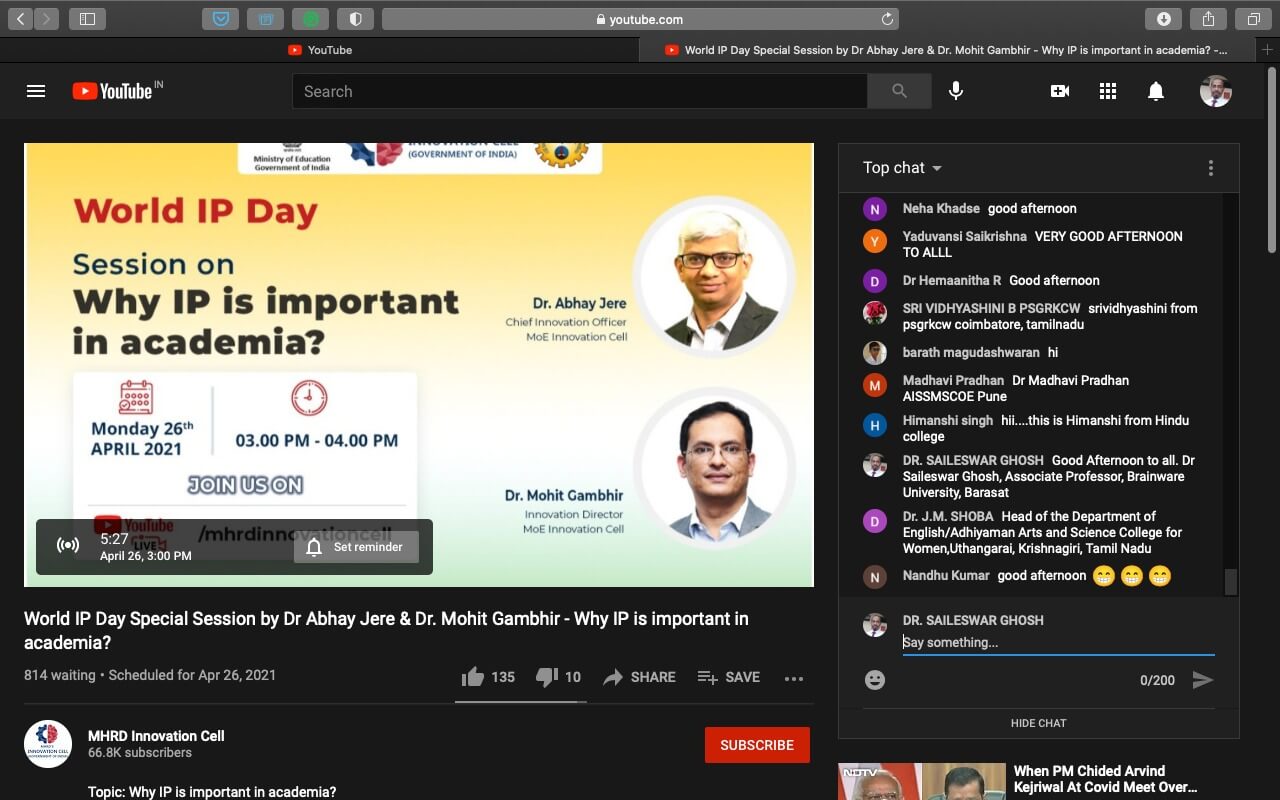Open the notifications bell
Image resolution: width=1280 pixels, height=800 pixels.
point(1156,91)
